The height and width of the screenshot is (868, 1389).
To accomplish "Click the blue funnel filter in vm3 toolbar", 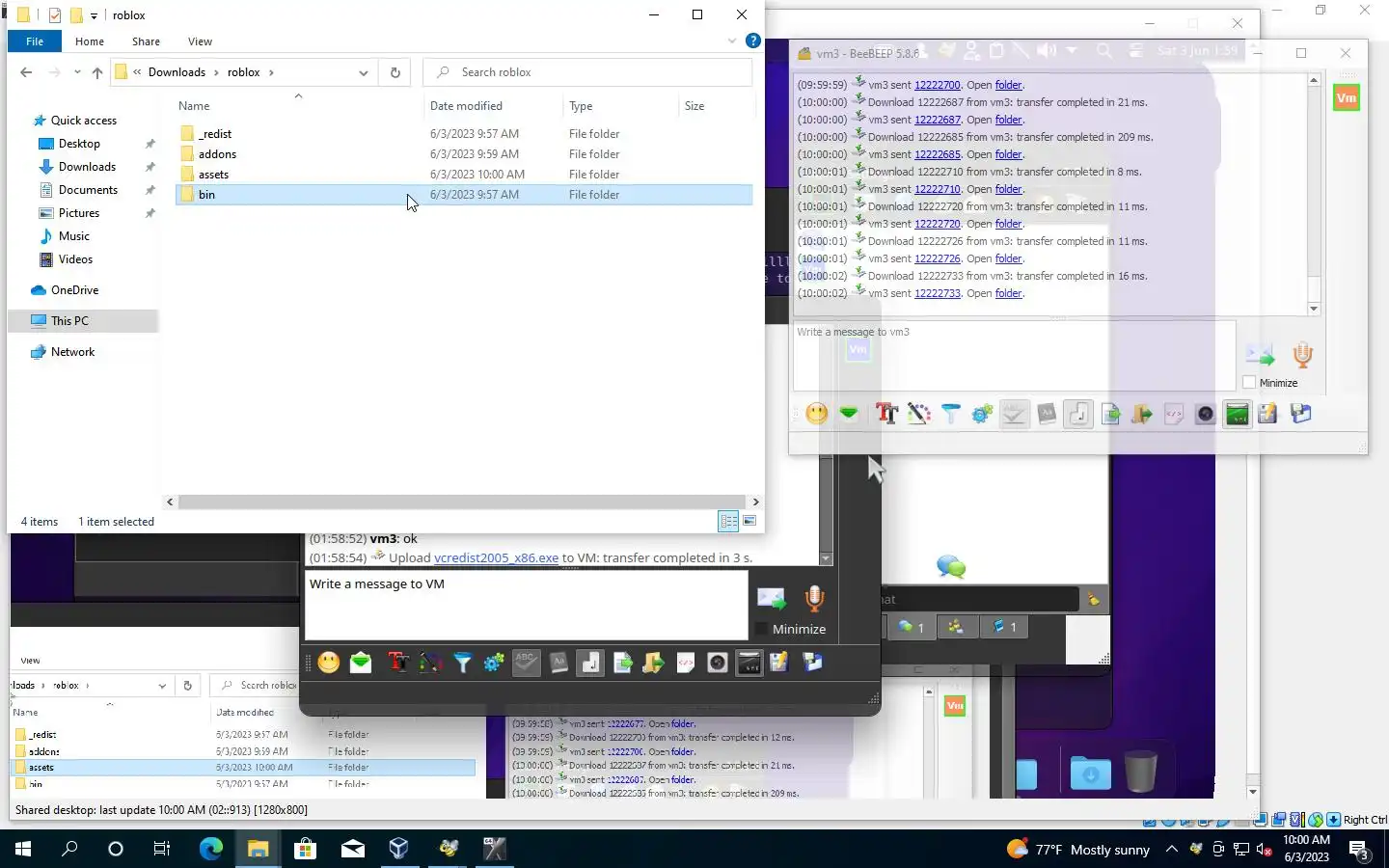I will (x=950, y=414).
